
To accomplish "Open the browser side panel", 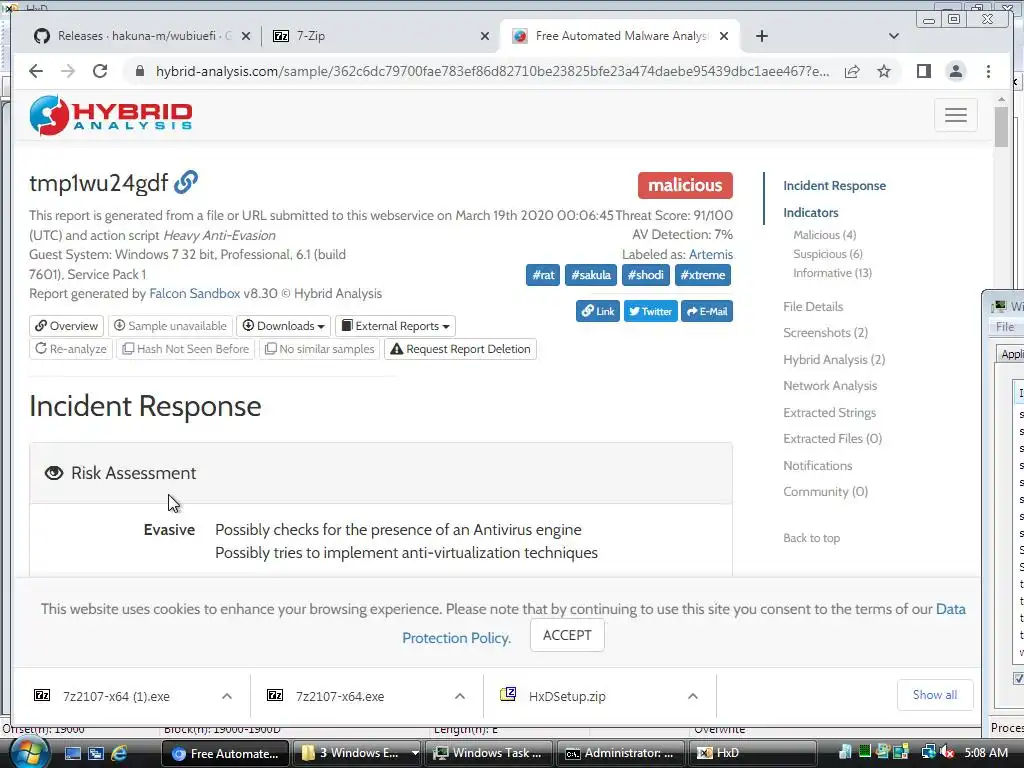I will 923,71.
